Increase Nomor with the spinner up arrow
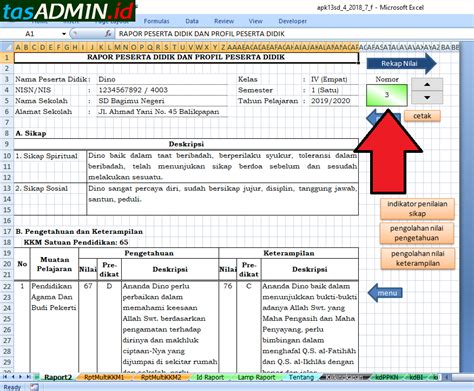Image resolution: width=474 pixels, height=391 pixels. [427, 85]
